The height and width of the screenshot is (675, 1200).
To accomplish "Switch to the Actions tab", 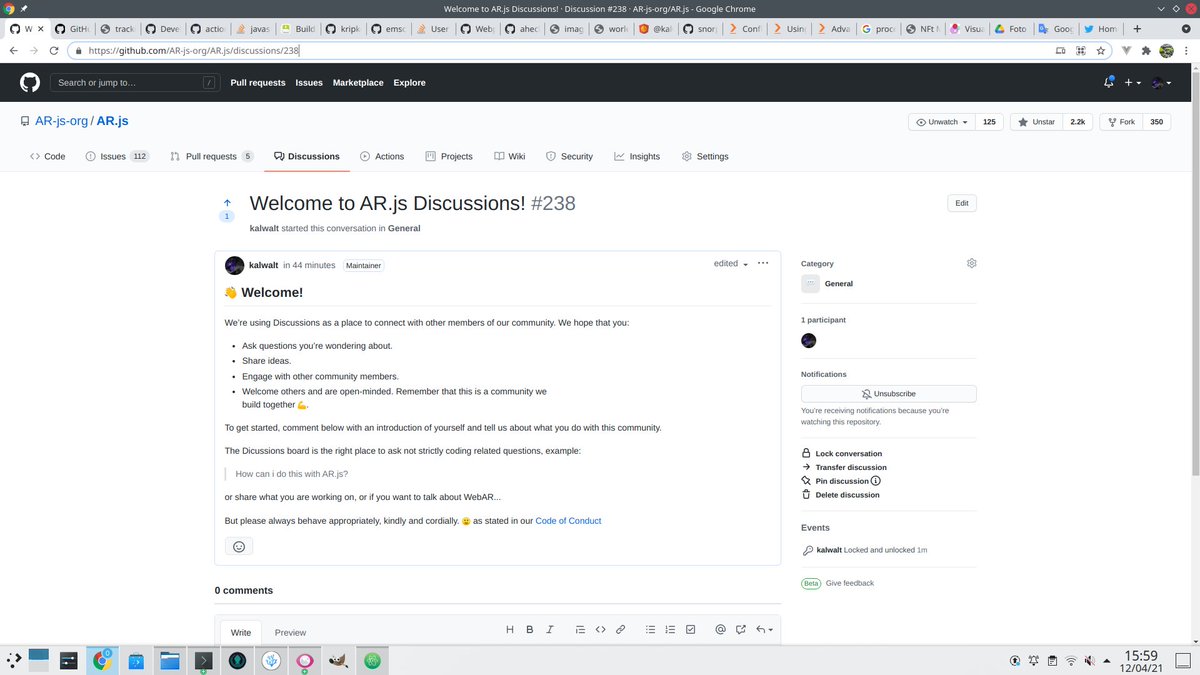I will pyautogui.click(x=382, y=156).
